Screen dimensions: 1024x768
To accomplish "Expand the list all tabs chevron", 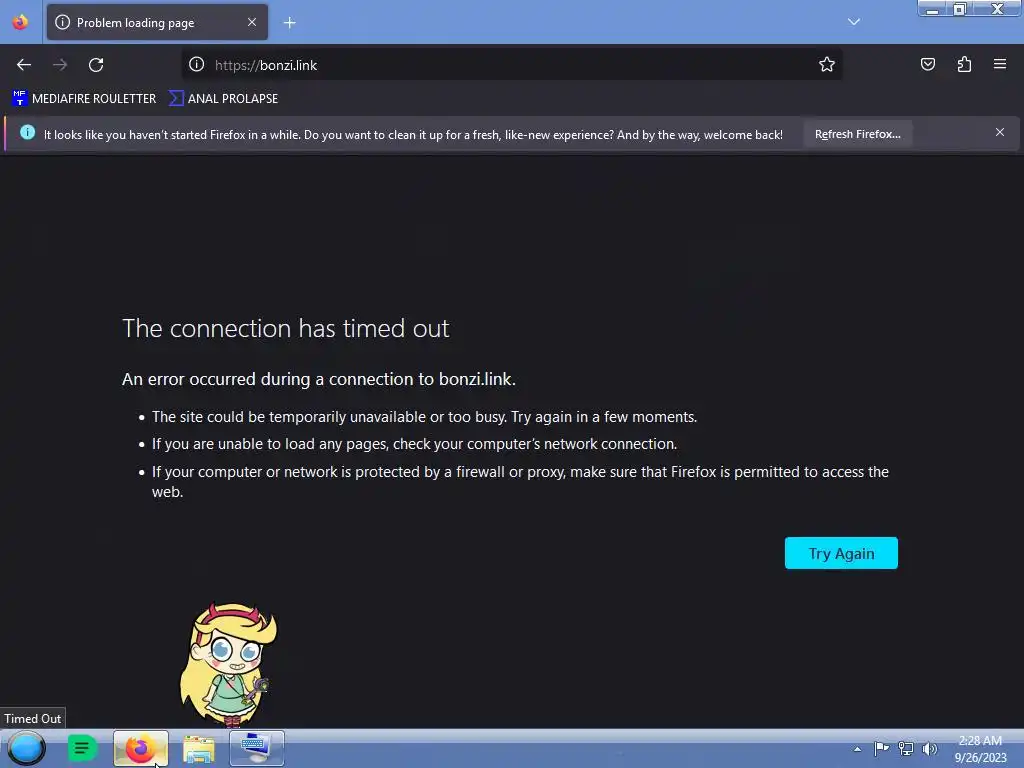I will [x=854, y=22].
